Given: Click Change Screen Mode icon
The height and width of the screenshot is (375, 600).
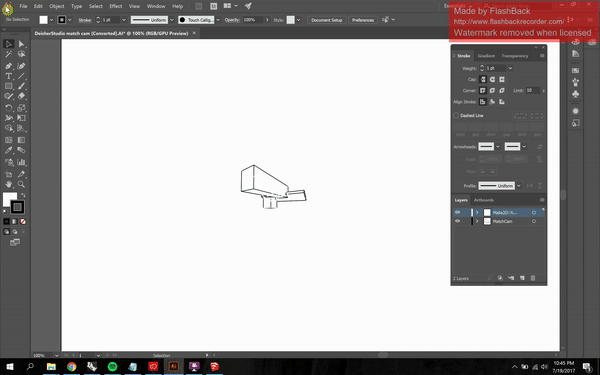Looking at the screenshot, I should coord(15,242).
